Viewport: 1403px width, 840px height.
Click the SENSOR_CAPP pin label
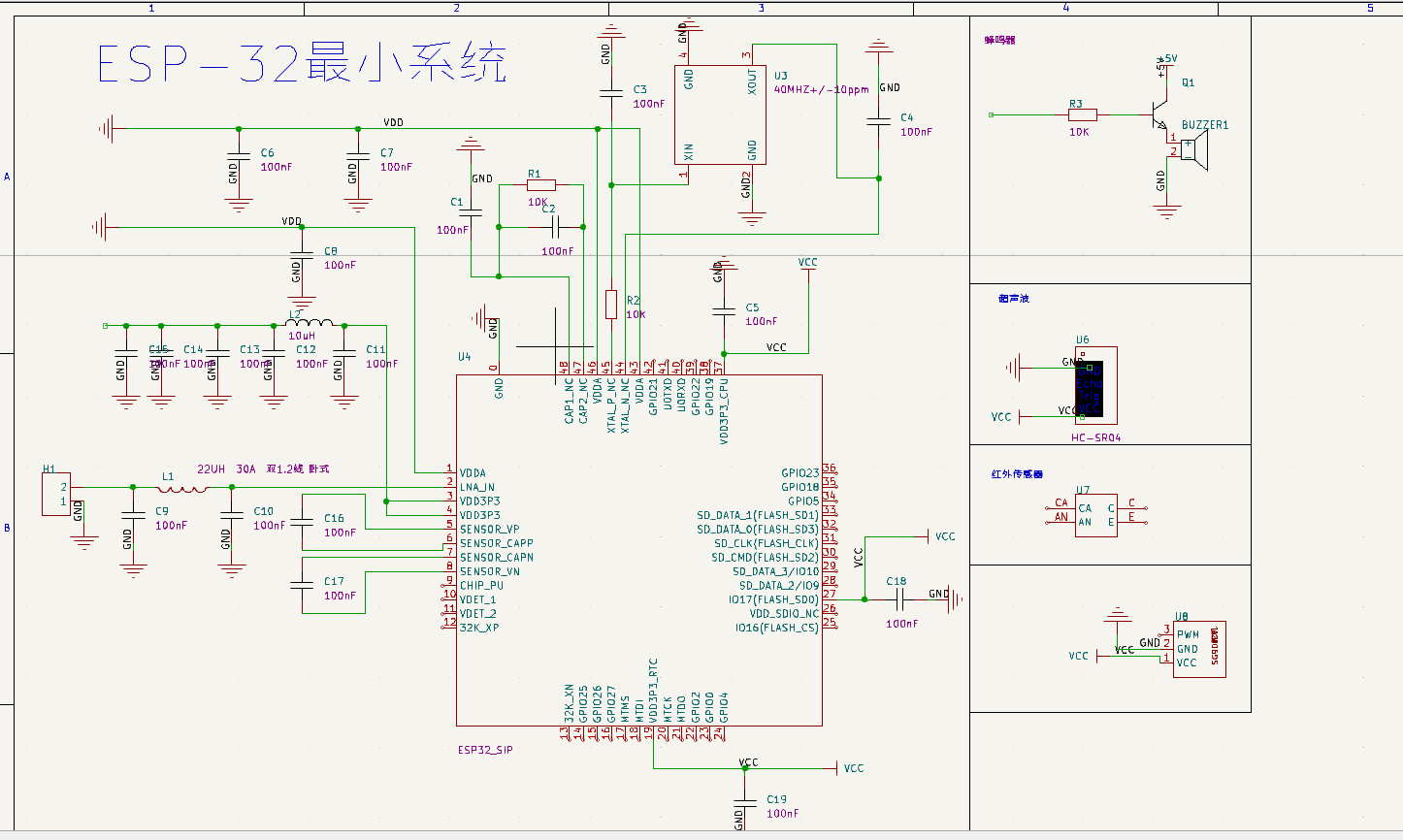[497, 543]
